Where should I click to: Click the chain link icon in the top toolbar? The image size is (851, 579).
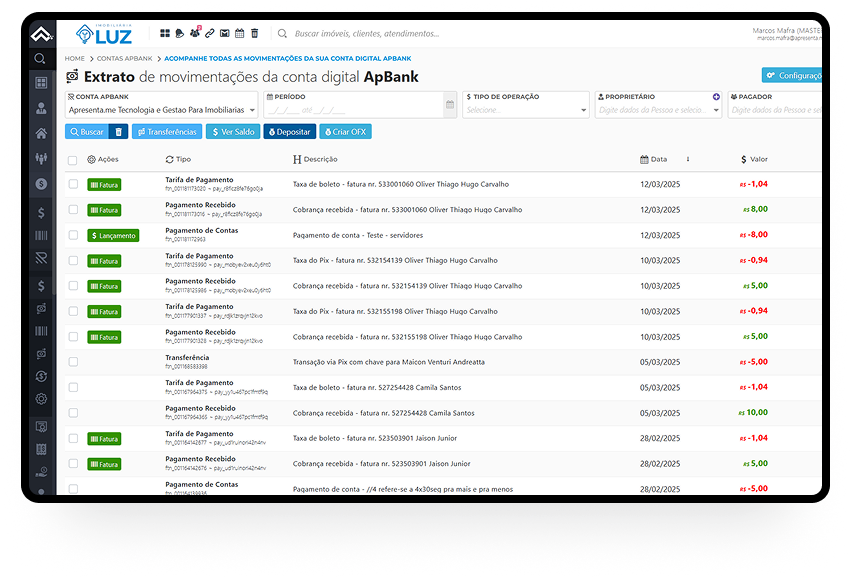209,33
